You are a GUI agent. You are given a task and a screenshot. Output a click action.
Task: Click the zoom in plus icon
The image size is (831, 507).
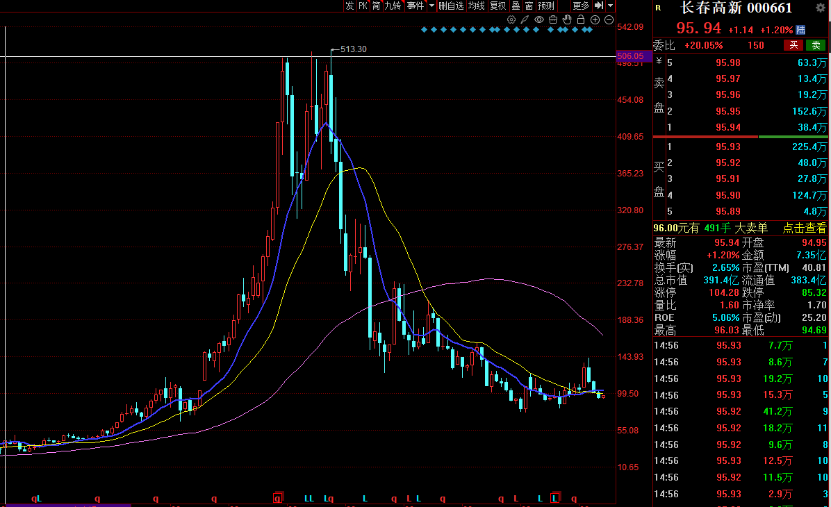596,19
